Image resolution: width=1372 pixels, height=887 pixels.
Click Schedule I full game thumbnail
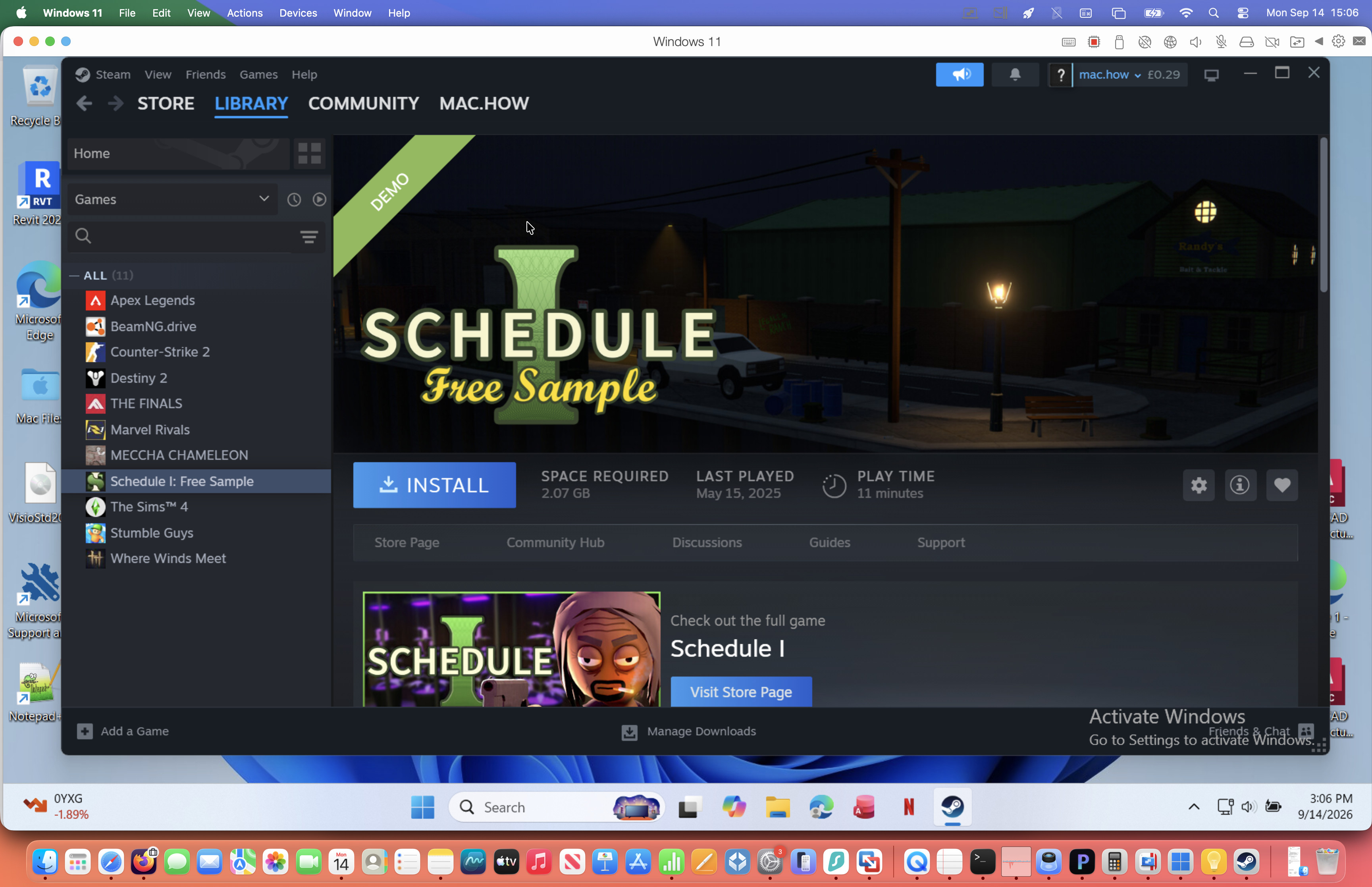pyautogui.click(x=511, y=649)
